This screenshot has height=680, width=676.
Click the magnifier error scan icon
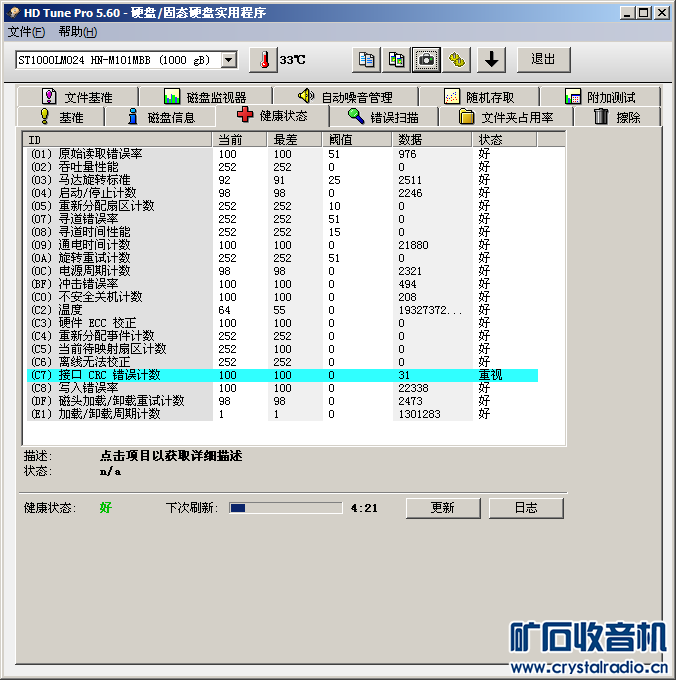pyautogui.click(x=356, y=116)
